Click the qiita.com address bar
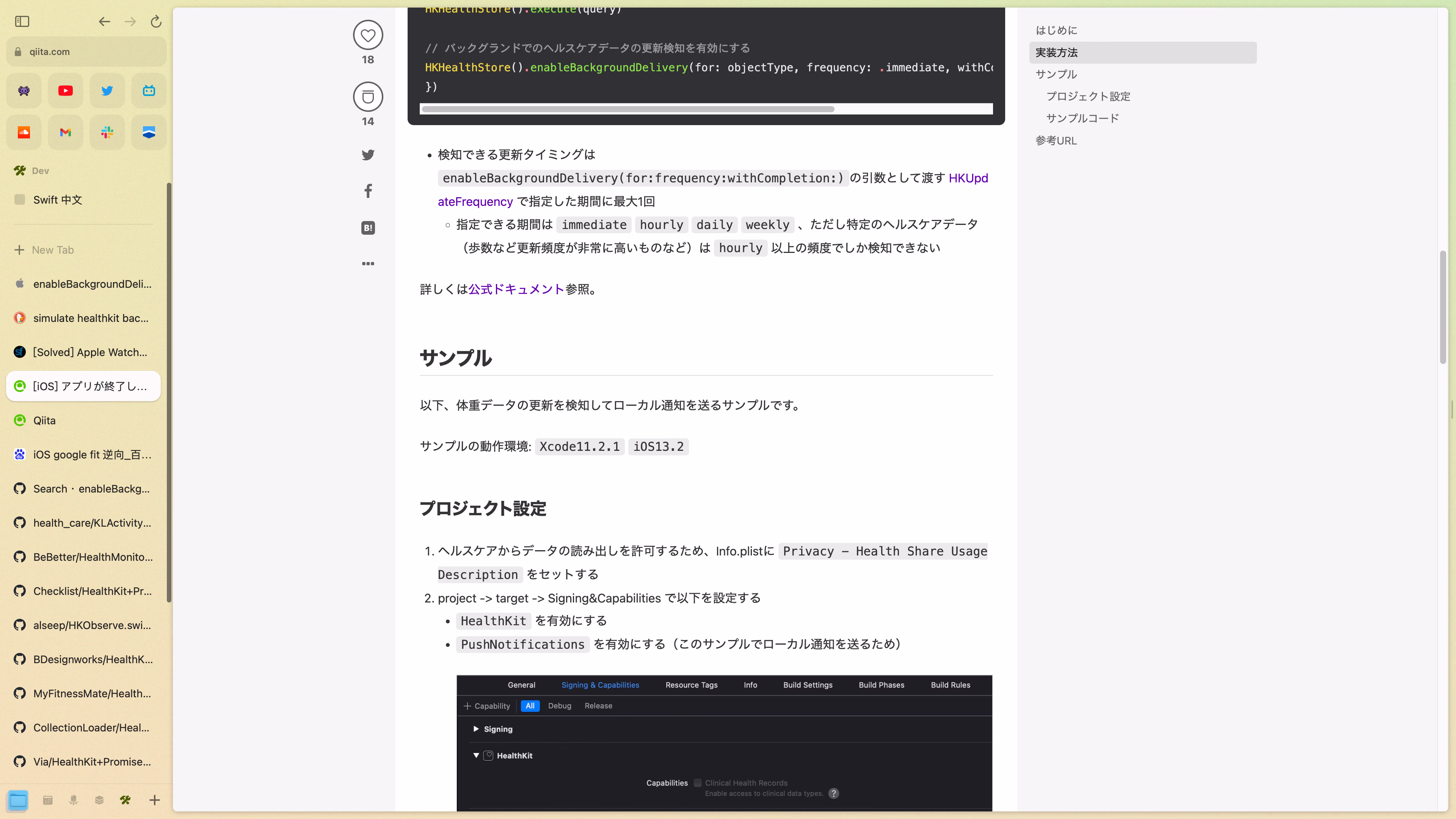This screenshot has height=819, width=1456. (x=86, y=52)
